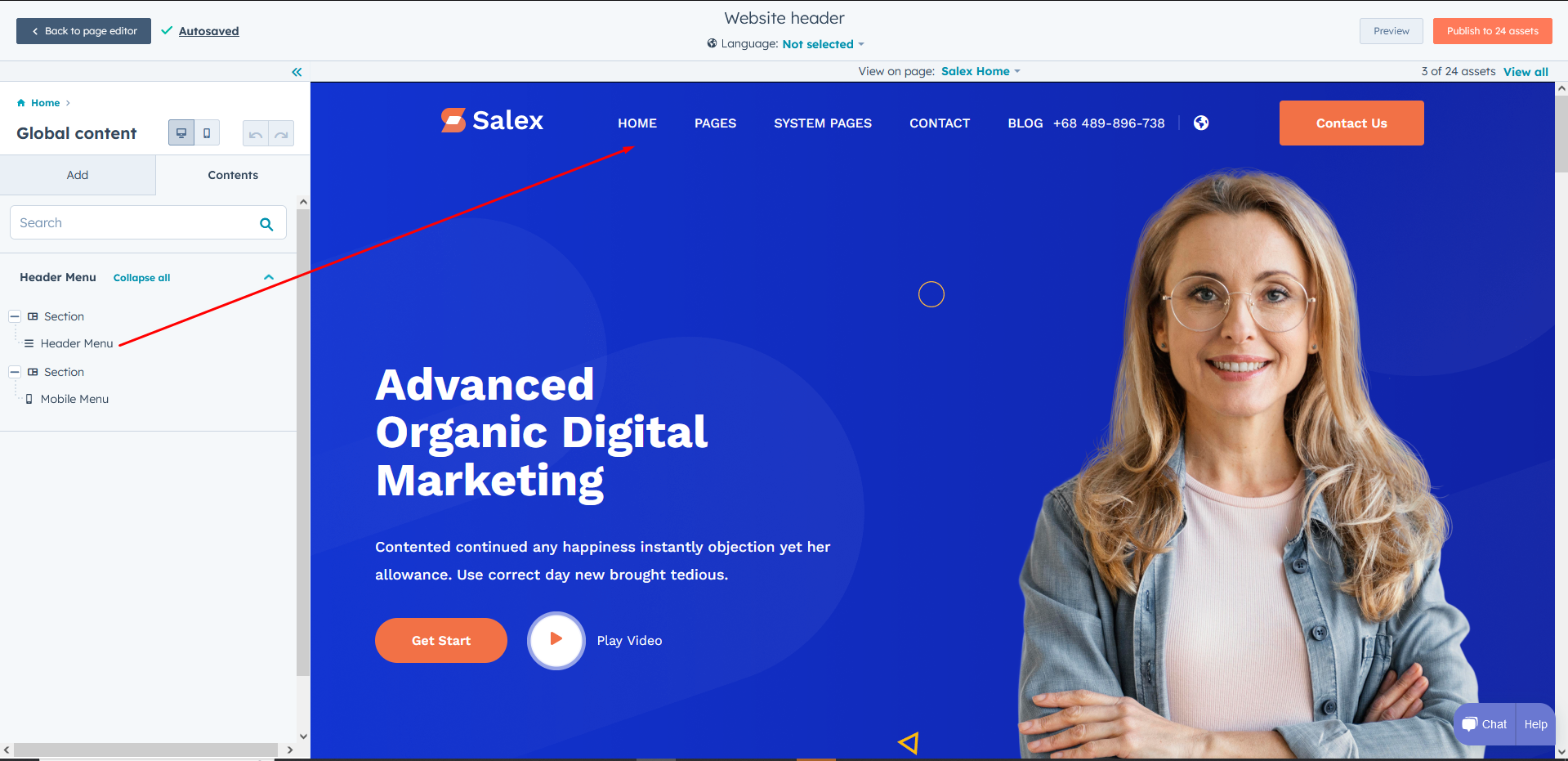Open the Chat widget
This screenshot has width=1568, height=761.
tap(1485, 724)
